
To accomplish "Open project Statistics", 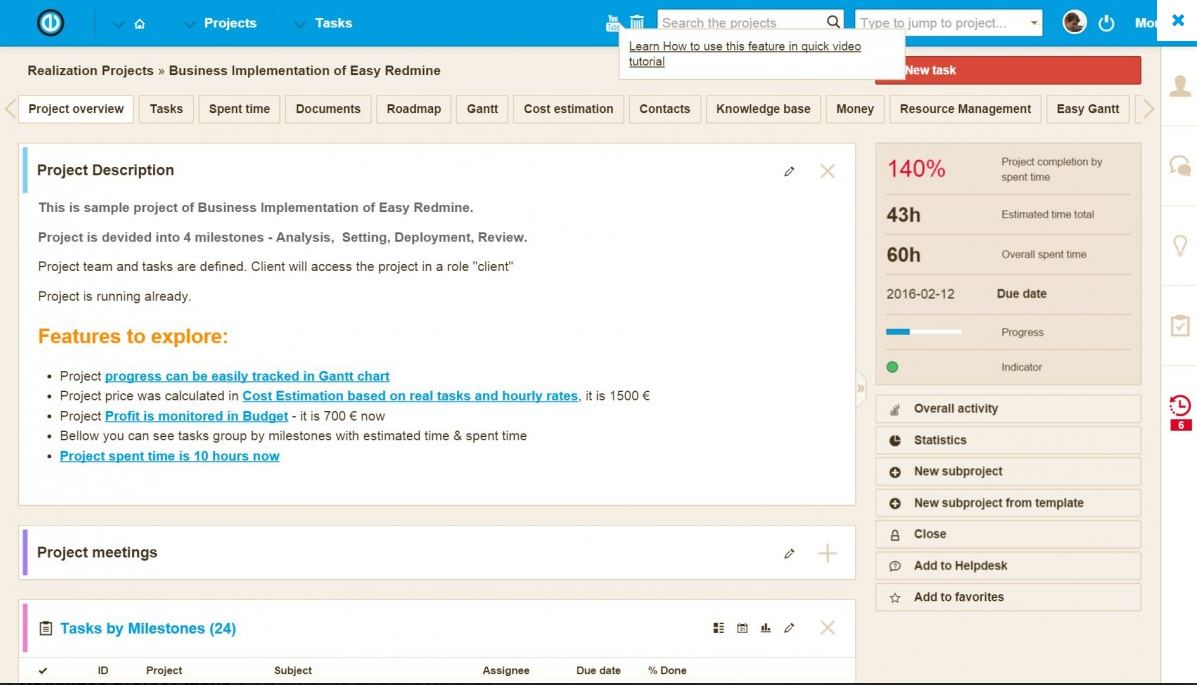I will coord(1008,440).
